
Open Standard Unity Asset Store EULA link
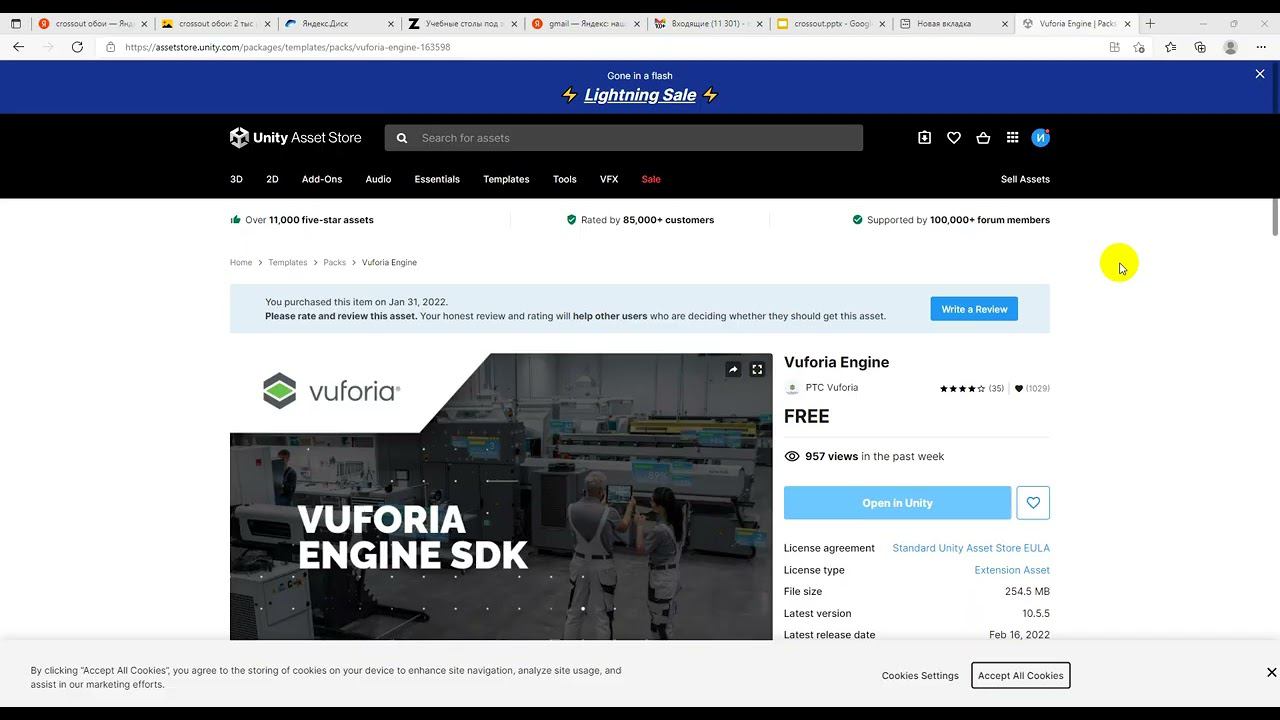click(x=971, y=548)
